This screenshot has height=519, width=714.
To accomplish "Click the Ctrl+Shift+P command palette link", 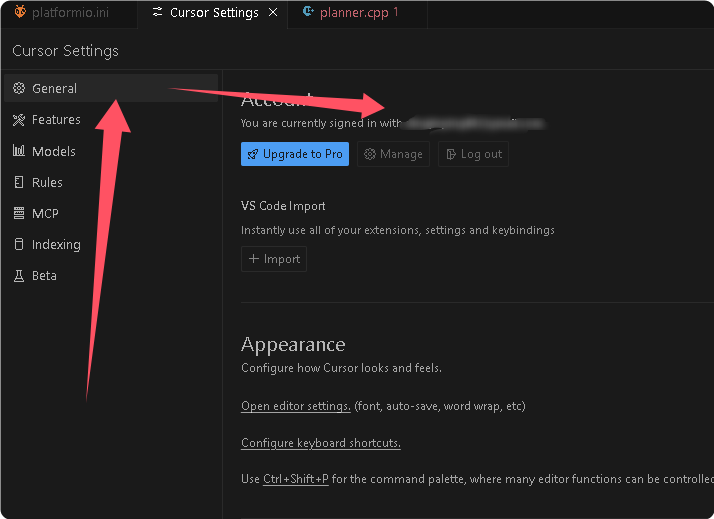I will coord(296,479).
